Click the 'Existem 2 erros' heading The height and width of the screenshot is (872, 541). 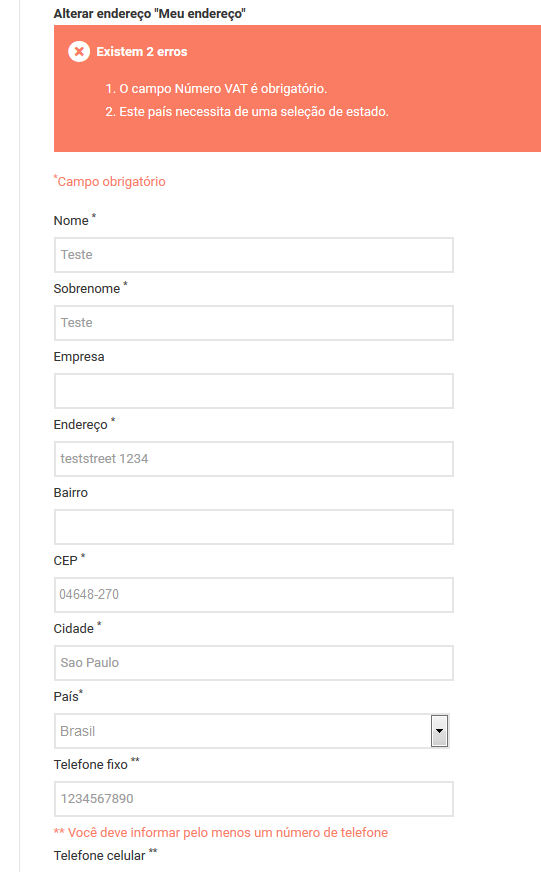pos(142,52)
